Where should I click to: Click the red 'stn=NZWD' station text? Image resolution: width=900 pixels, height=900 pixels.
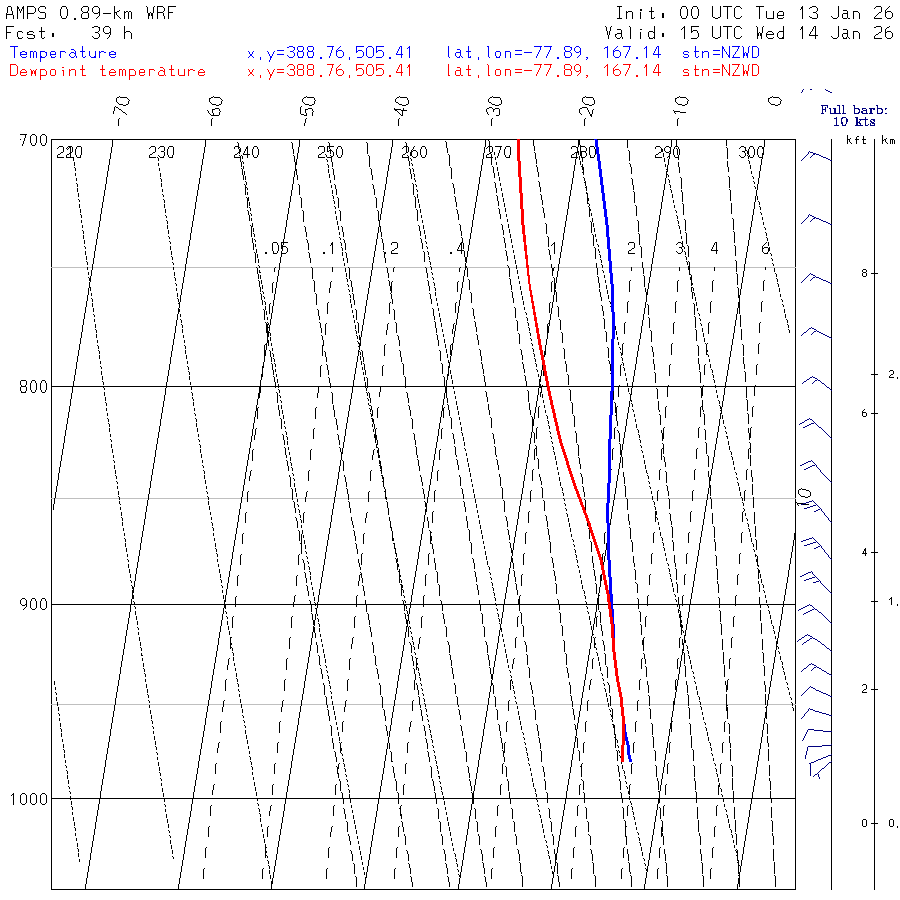coord(721,71)
